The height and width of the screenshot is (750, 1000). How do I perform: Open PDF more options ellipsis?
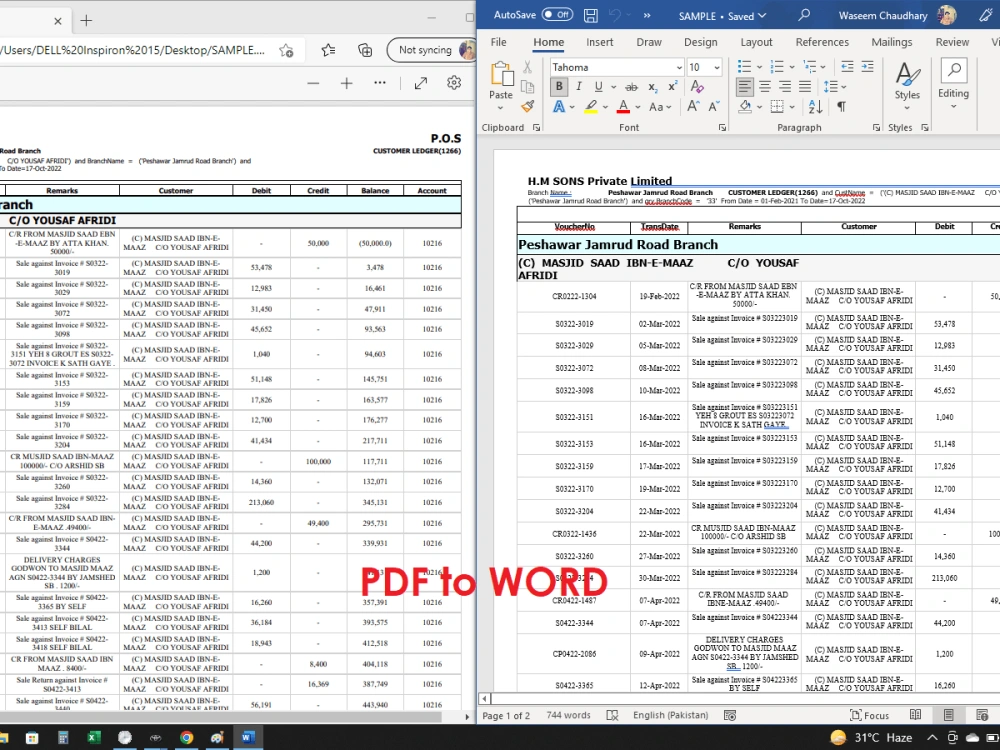click(x=379, y=83)
